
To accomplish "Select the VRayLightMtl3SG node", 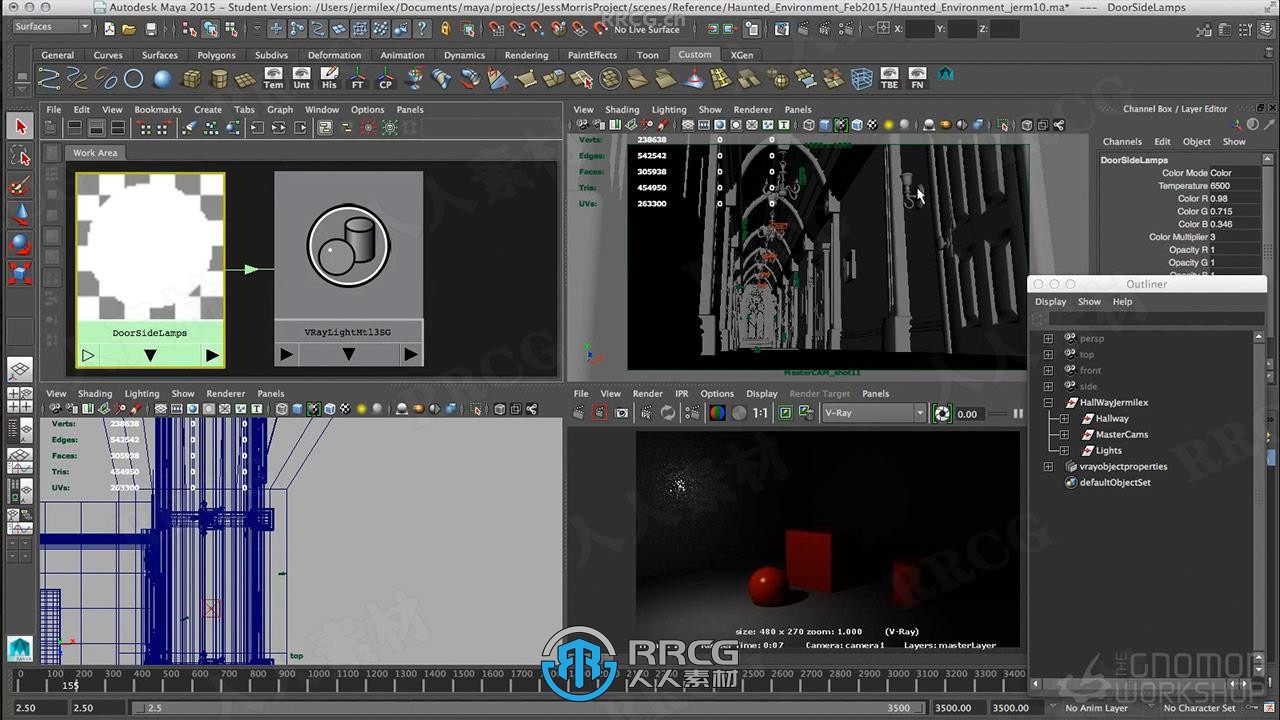I will tap(348, 268).
